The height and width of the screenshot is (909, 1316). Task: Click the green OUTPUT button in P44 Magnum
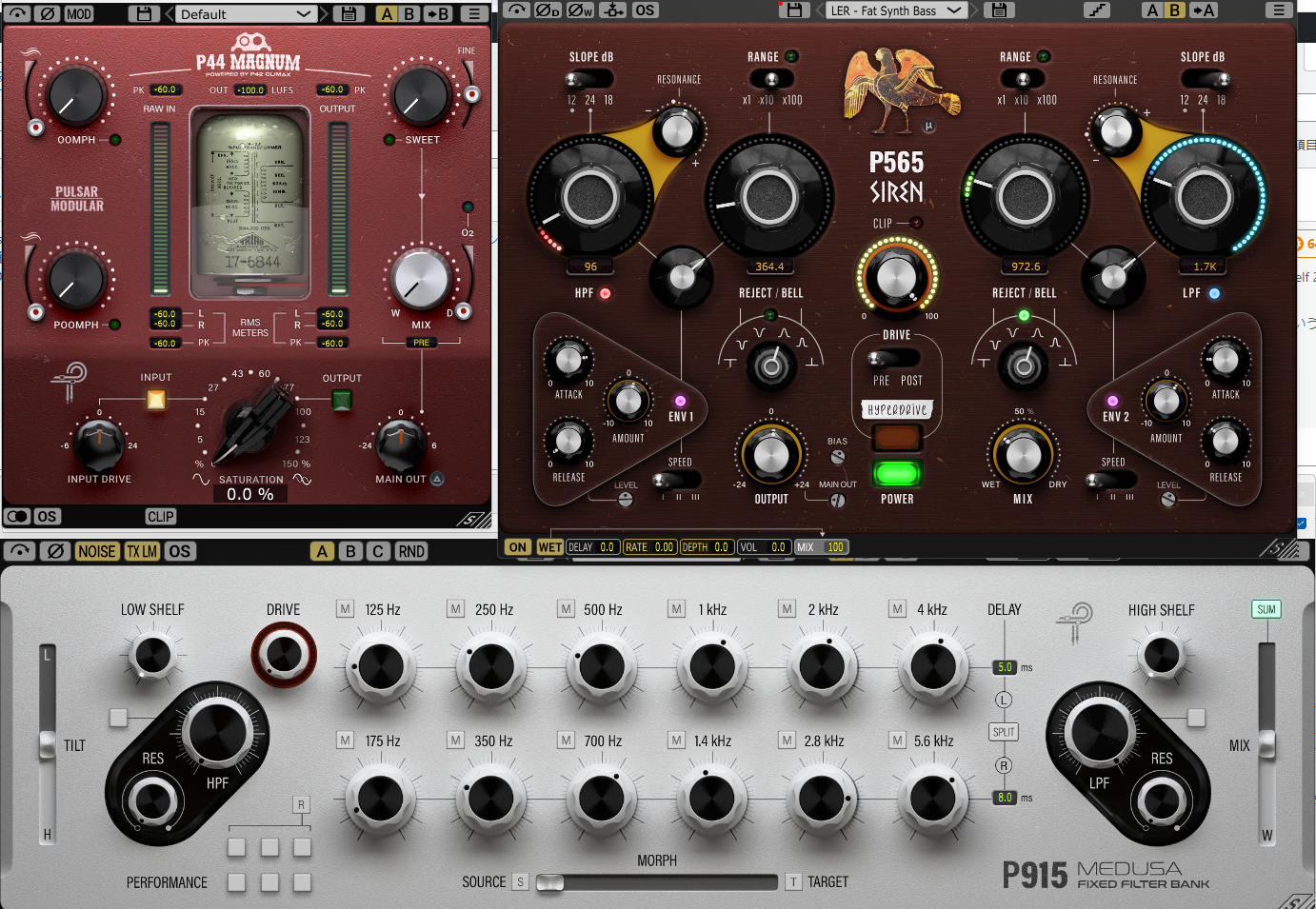342,400
